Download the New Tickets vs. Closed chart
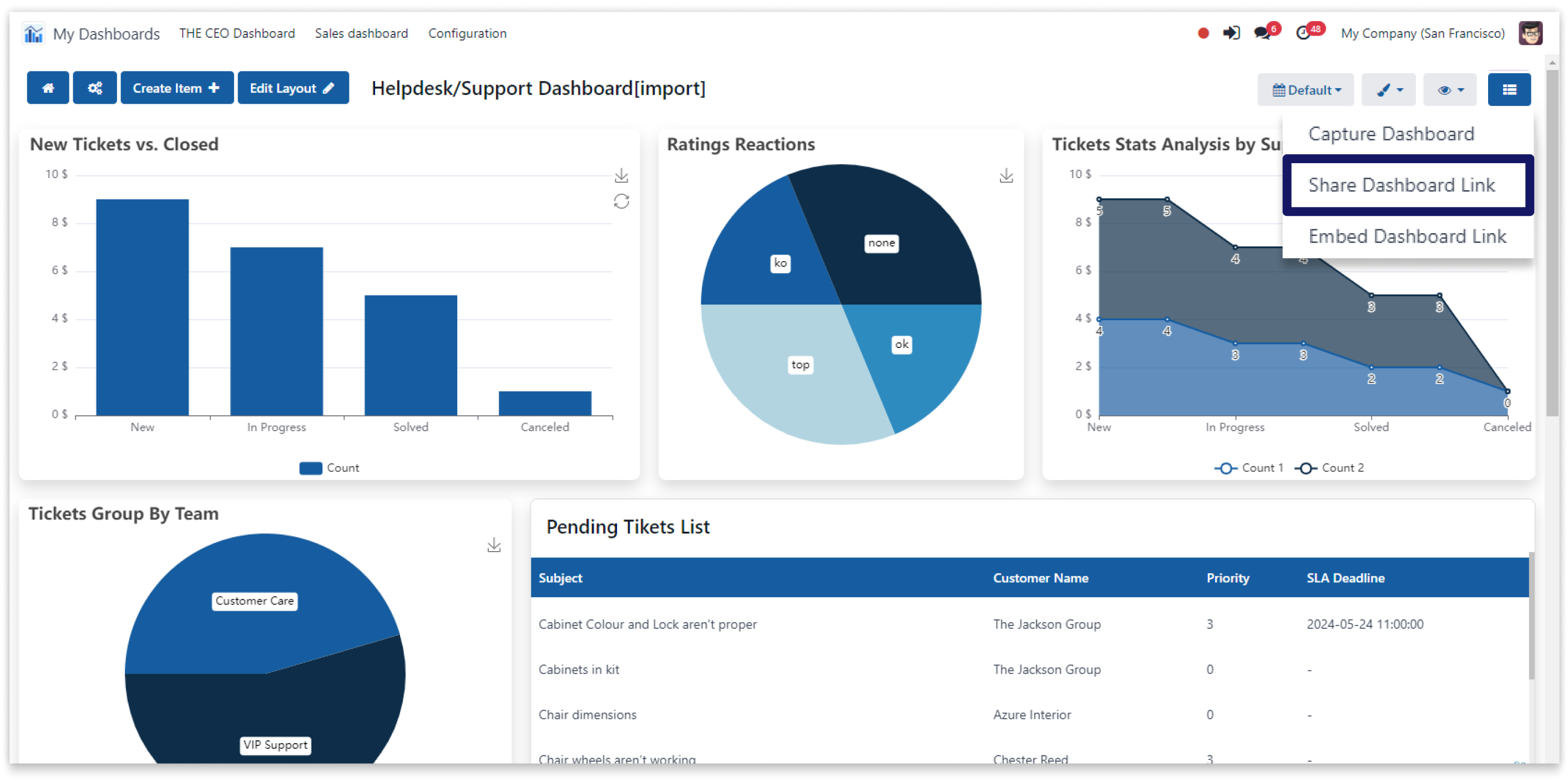 (621, 176)
